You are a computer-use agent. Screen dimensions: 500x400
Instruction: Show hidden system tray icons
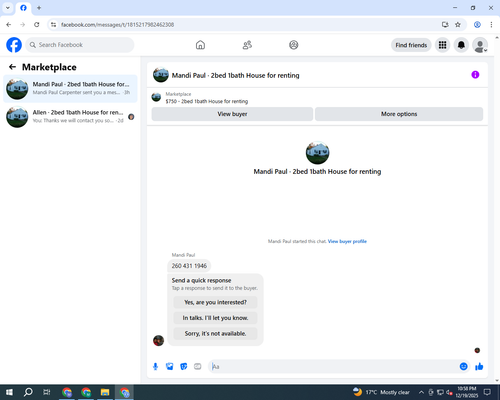421,392
